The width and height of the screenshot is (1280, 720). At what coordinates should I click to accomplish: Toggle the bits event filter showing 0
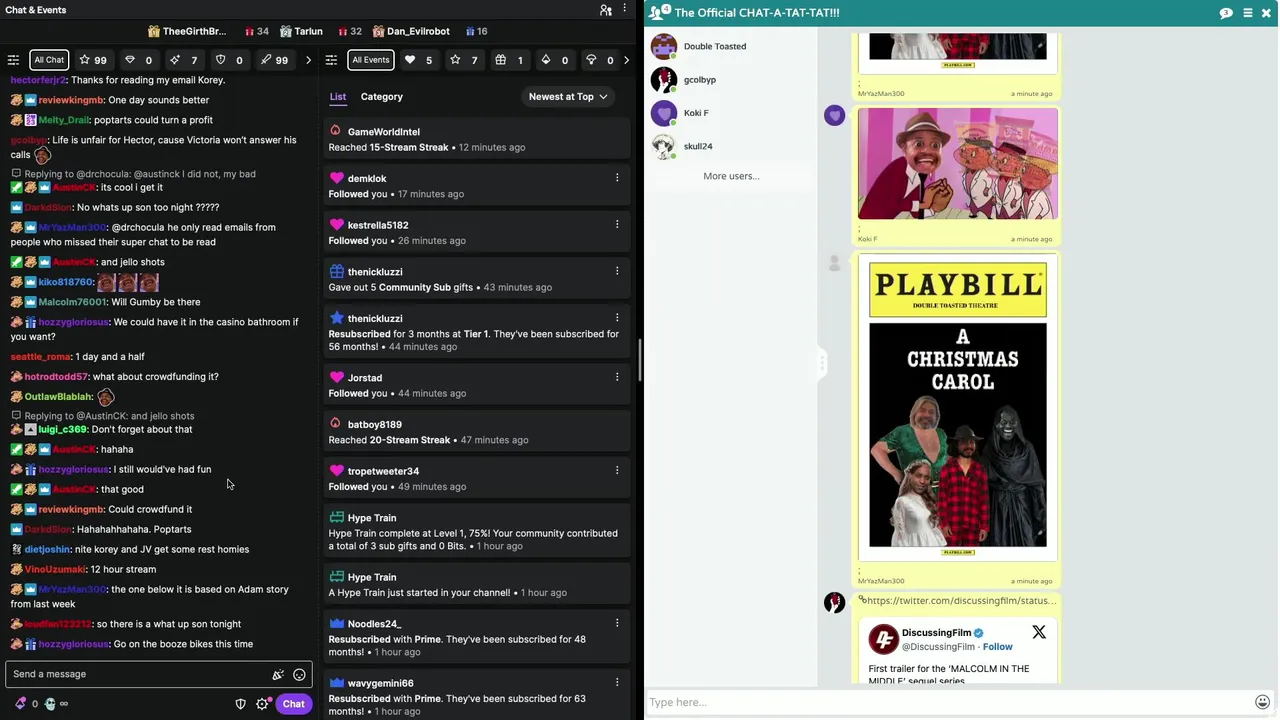click(554, 60)
